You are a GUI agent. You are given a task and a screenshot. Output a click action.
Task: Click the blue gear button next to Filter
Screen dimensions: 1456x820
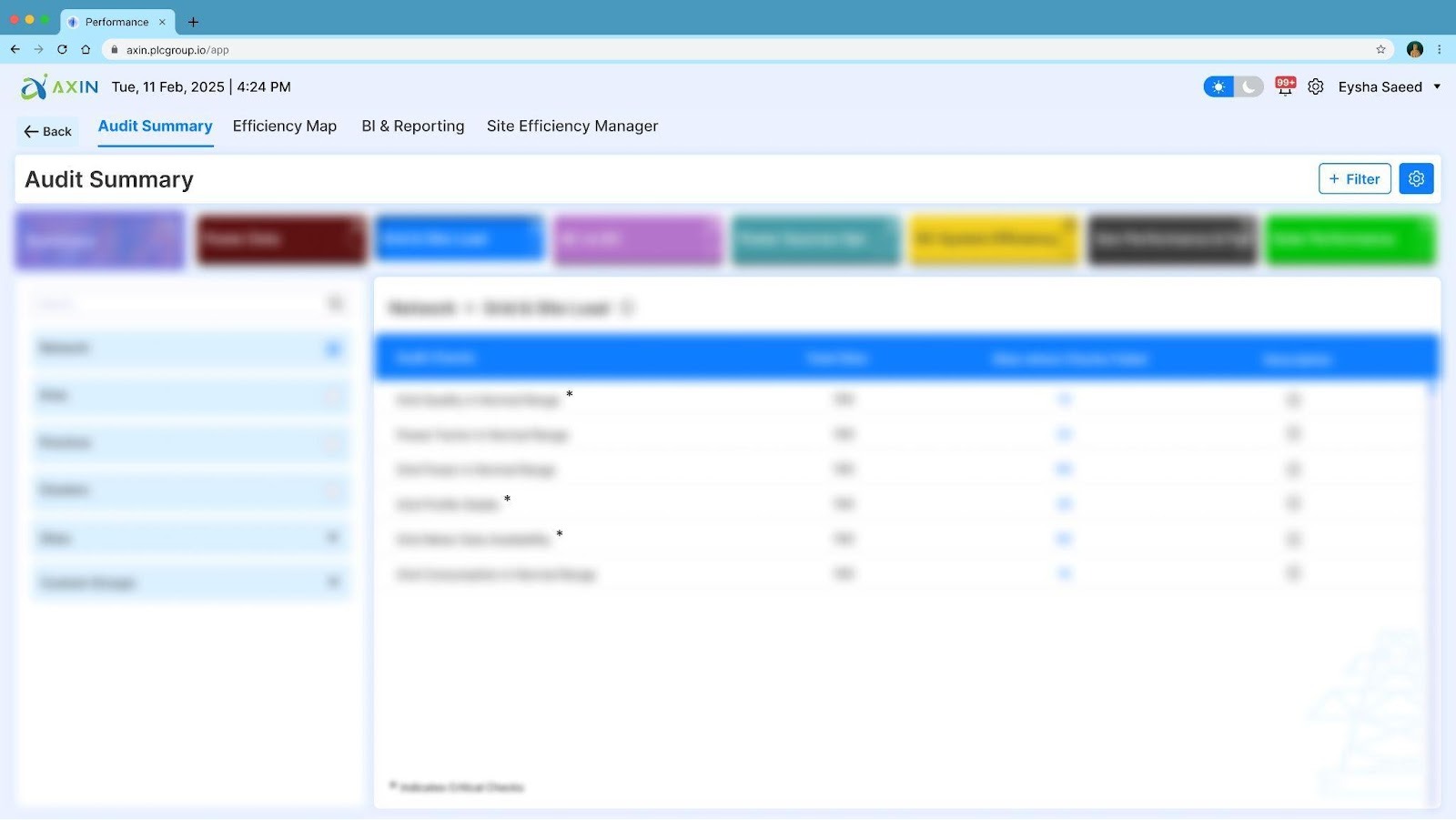pyautogui.click(x=1416, y=179)
